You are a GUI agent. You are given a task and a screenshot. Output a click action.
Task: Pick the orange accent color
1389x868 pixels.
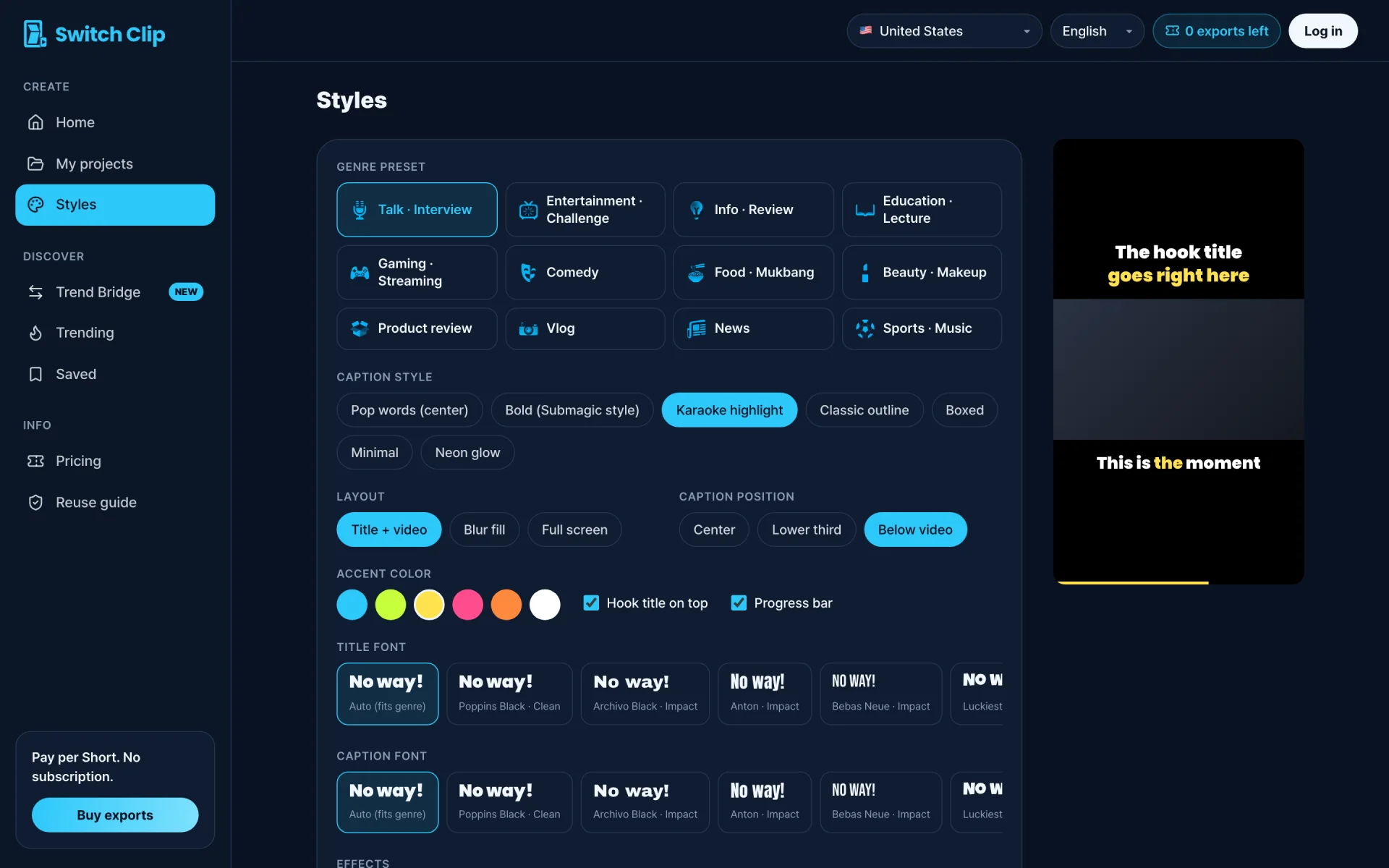pyautogui.click(x=506, y=605)
